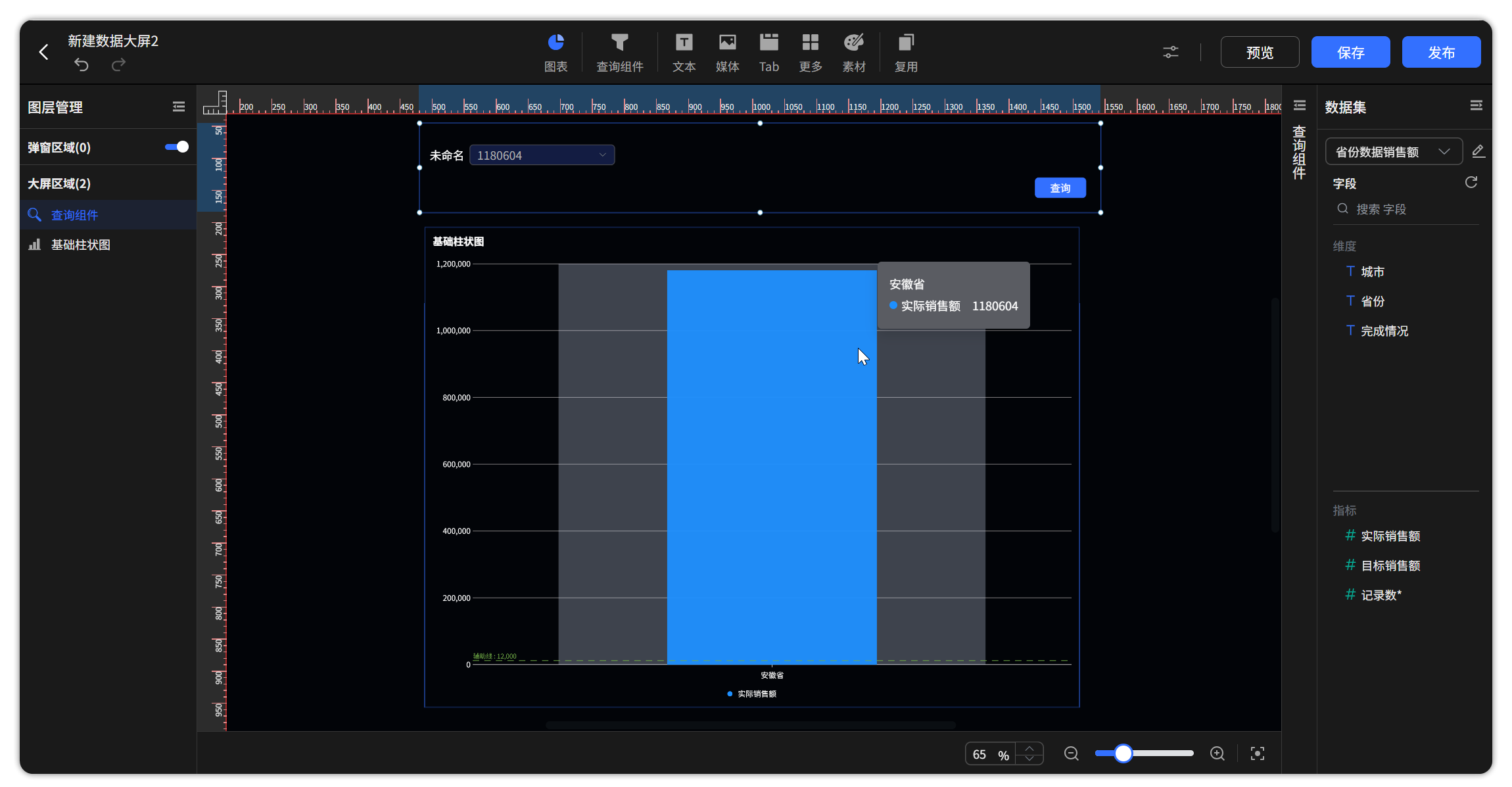Click the 复用 reuse tool
Image resolution: width=1512 pixels, height=787 pixels.
[906, 53]
